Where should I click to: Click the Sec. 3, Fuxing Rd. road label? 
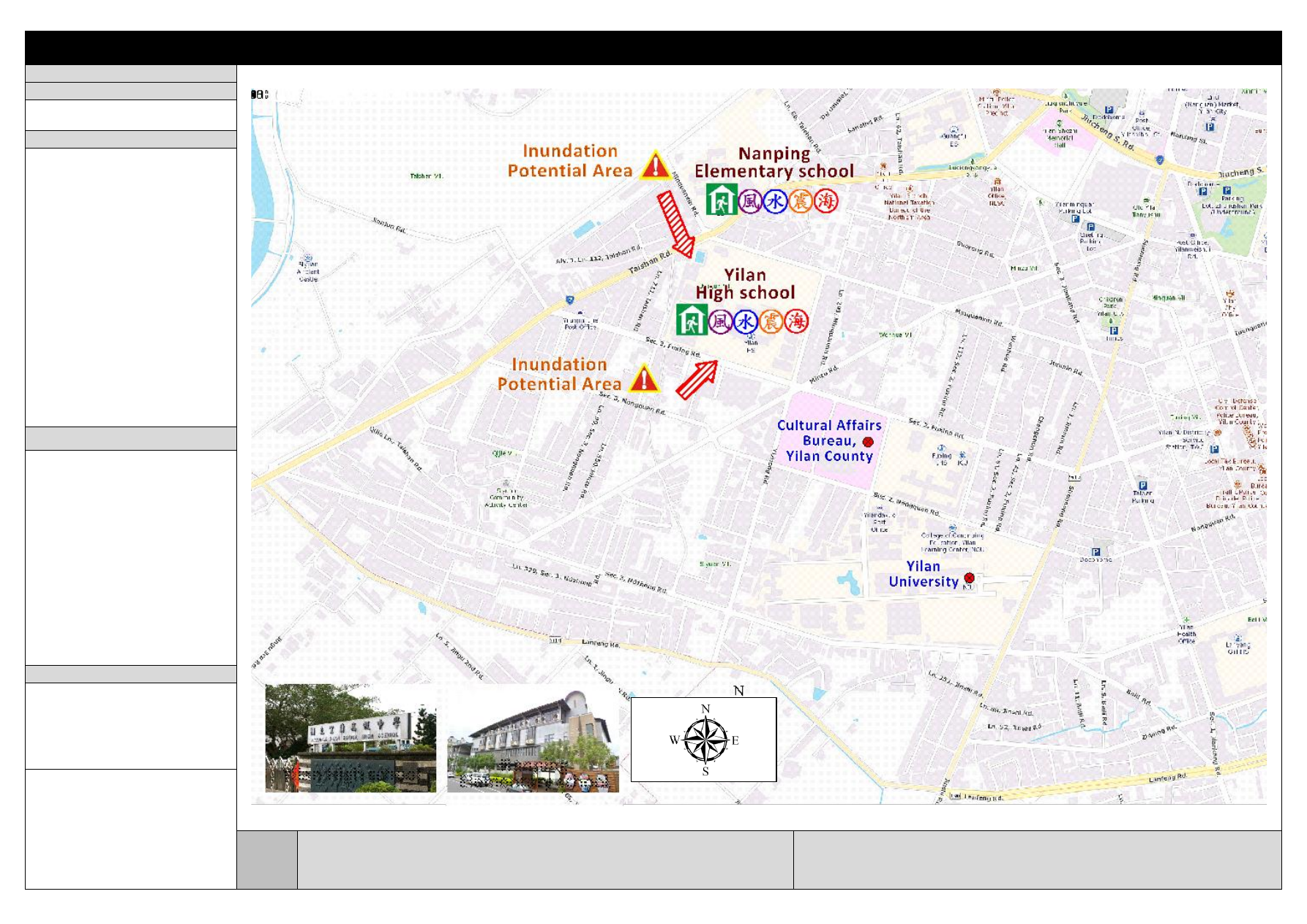(x=673, y=348)
